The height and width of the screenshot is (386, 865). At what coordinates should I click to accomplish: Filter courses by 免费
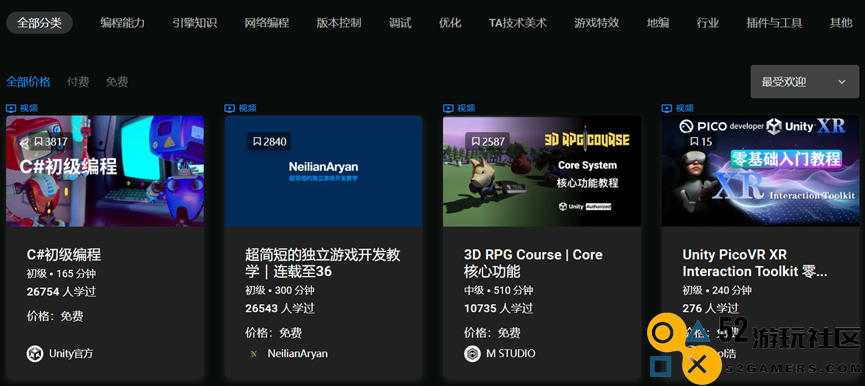coord(117,82)
